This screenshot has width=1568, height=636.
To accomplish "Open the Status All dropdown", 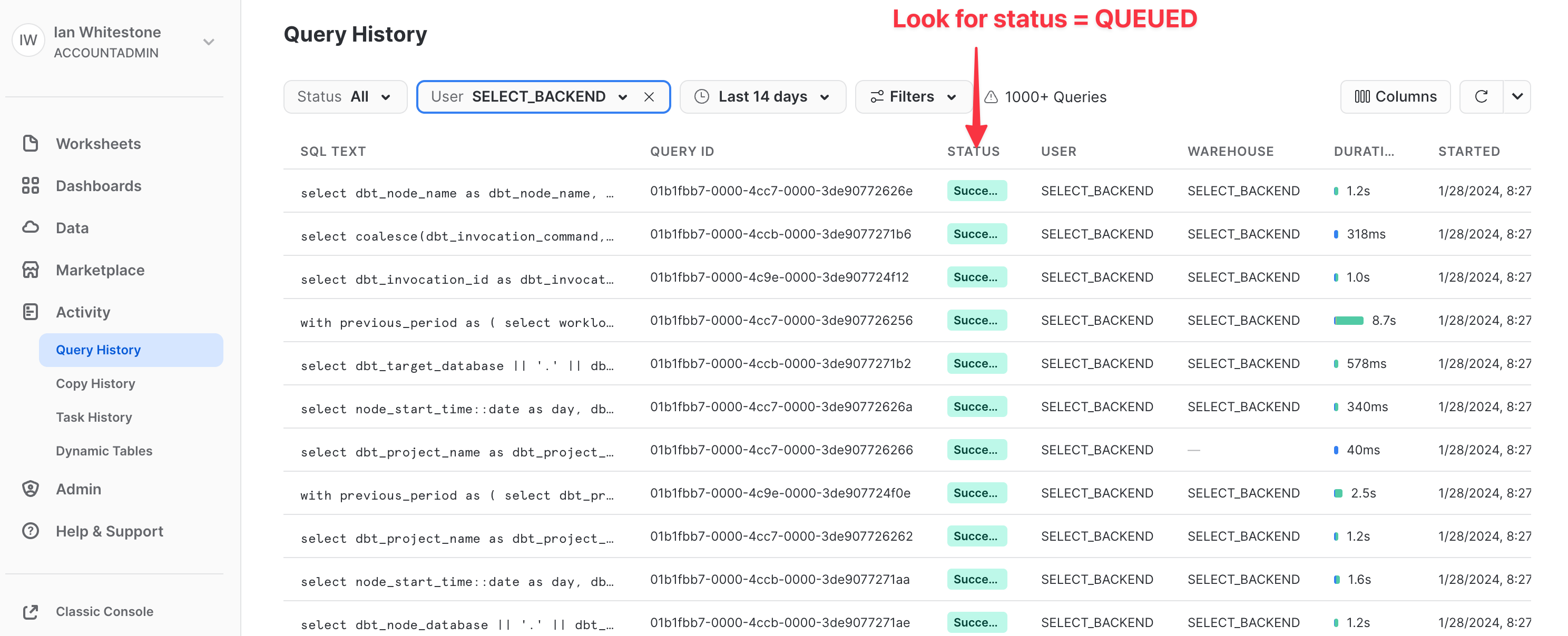I will coord(345,97).
